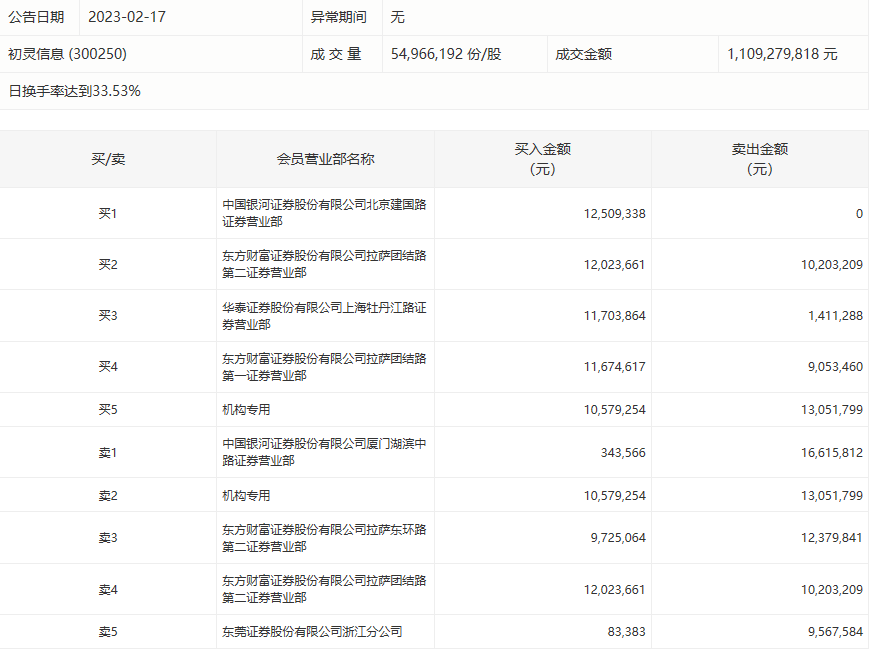The image size is (870, 654).
Task: Select the 卖3 row label
Action: (108, 538)
